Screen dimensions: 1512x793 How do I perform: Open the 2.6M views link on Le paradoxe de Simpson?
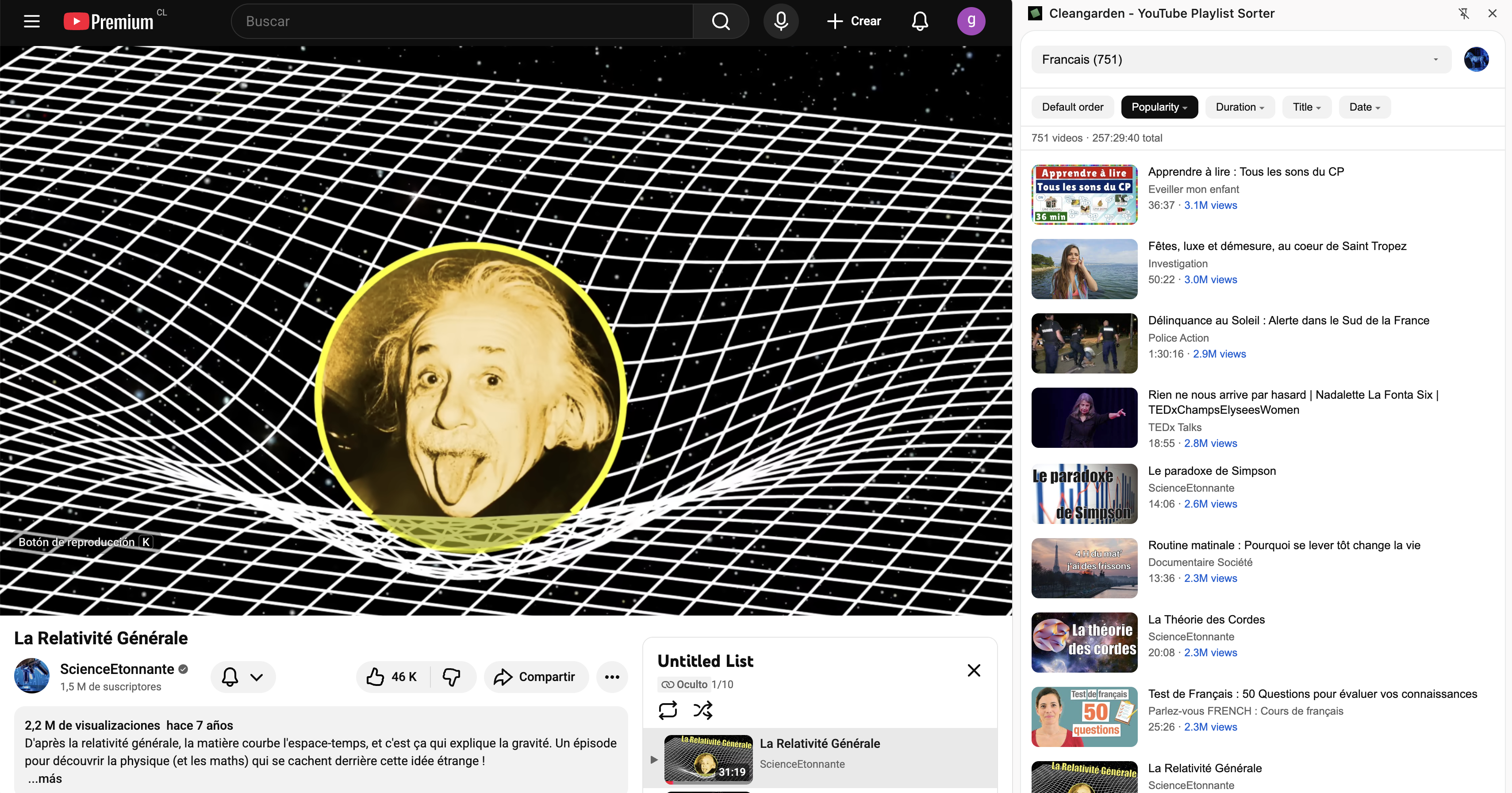pos(1210,504)
